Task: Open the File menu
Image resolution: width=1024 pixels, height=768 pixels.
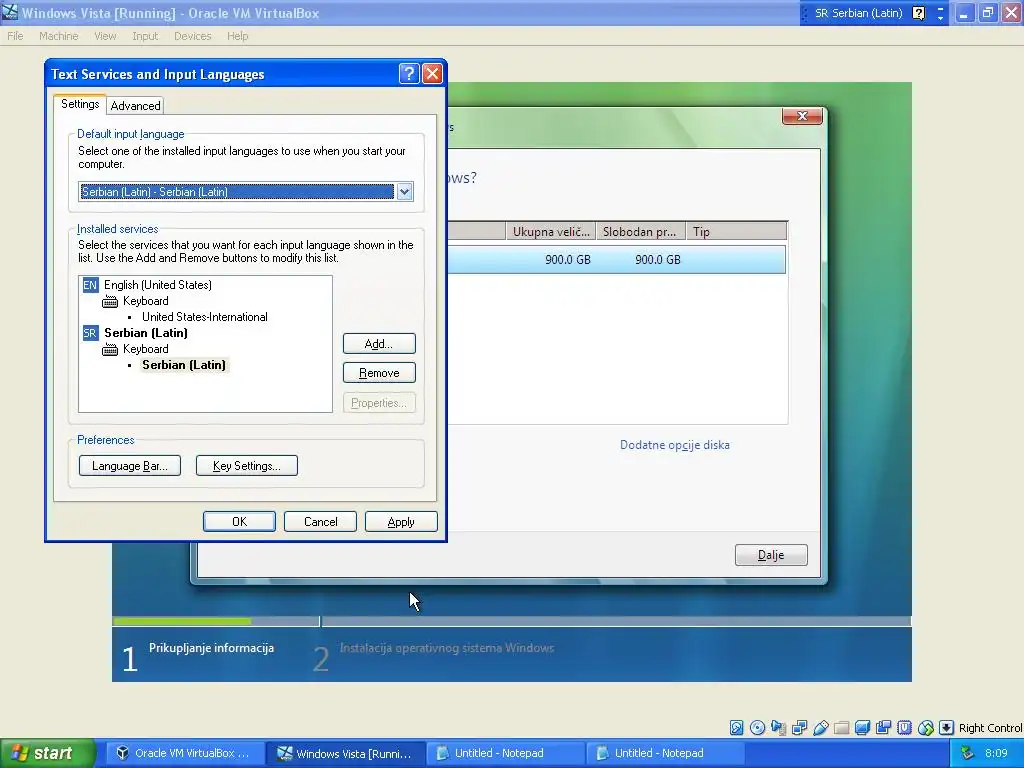Action: pos(15,36)
